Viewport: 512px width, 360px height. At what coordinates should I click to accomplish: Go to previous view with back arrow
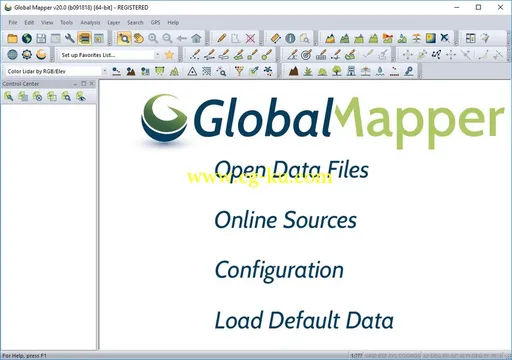(182, 38)
